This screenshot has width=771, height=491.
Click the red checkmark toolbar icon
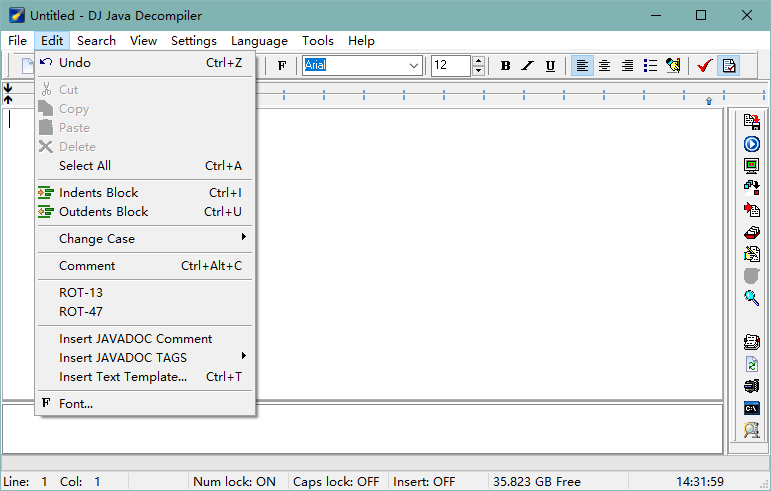point(705,65)
